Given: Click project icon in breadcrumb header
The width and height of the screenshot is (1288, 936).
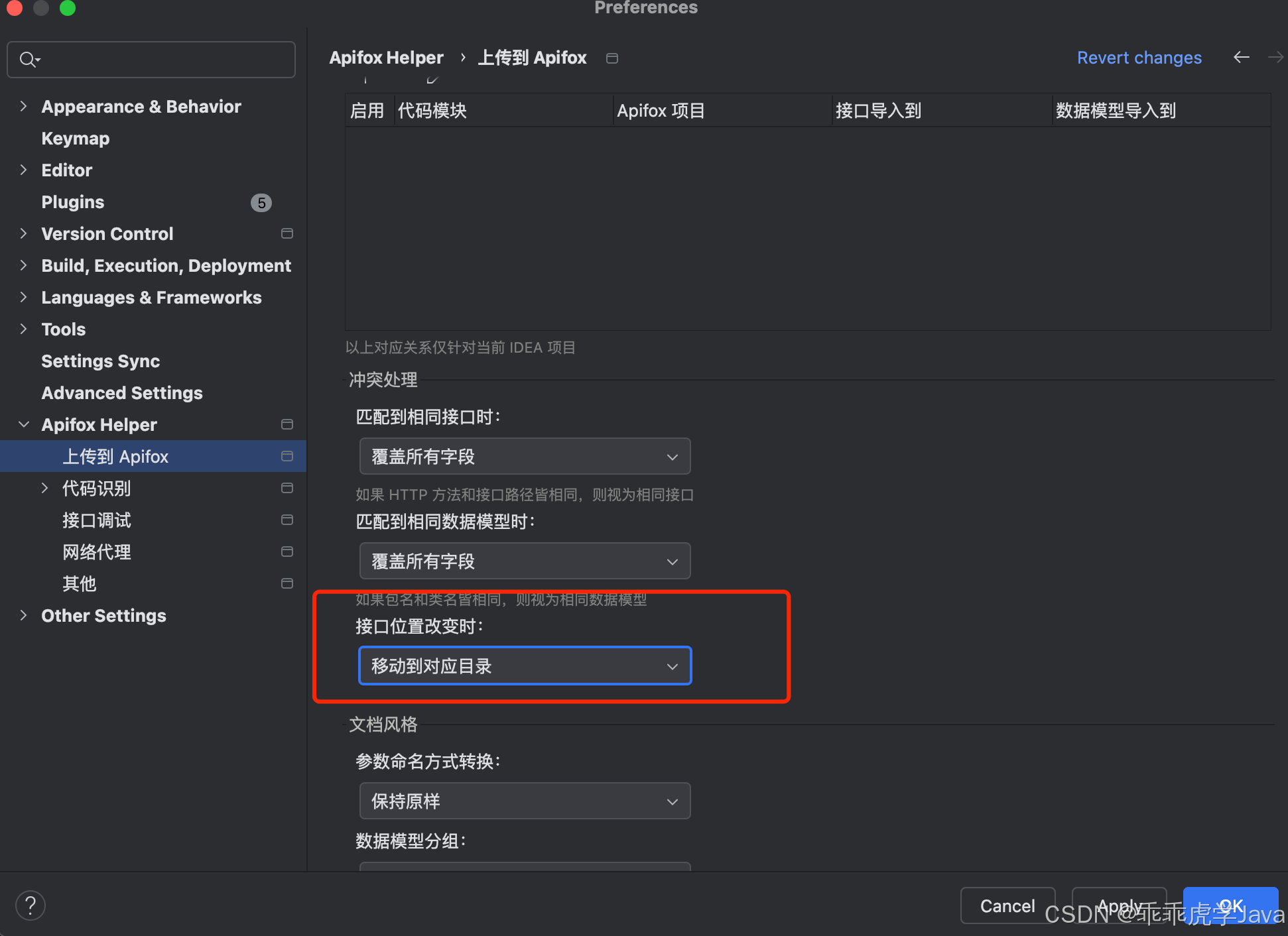Looking at the screenshot, I should click(612, 58).
